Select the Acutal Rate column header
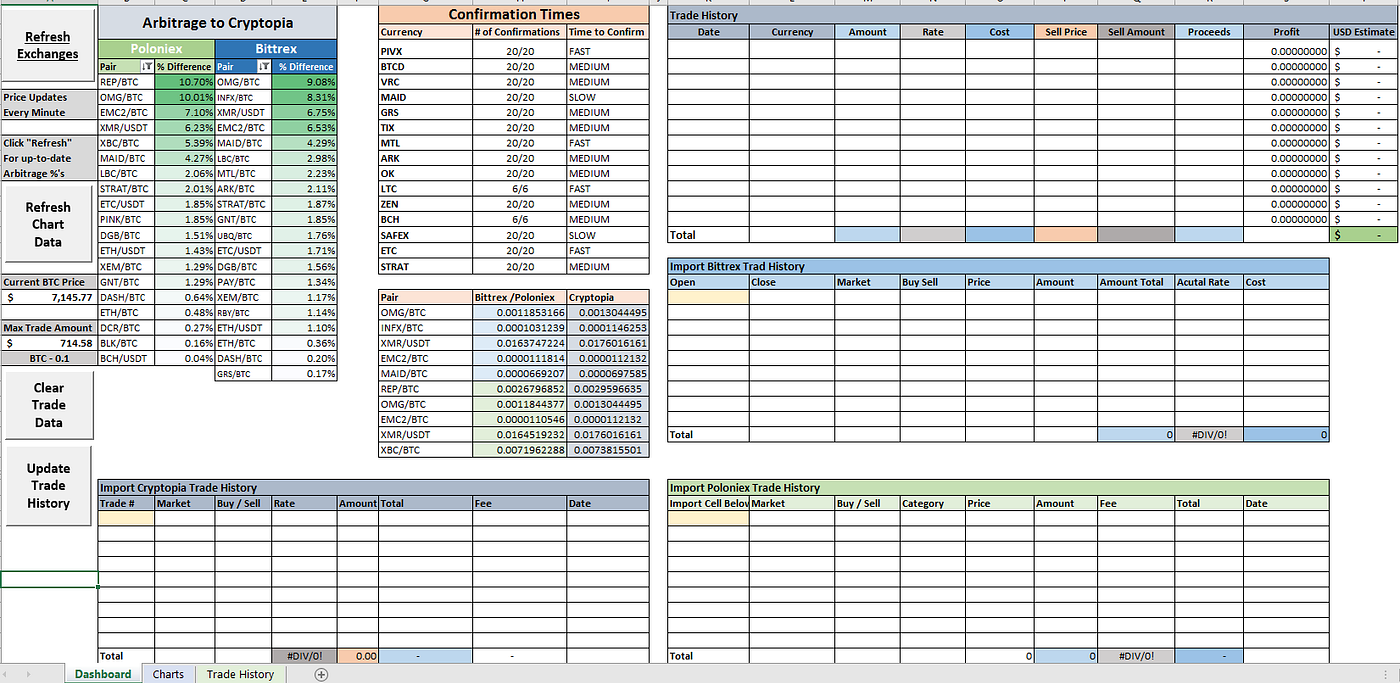Viewport: 1400px width, 683px height. coord(1209,282)
